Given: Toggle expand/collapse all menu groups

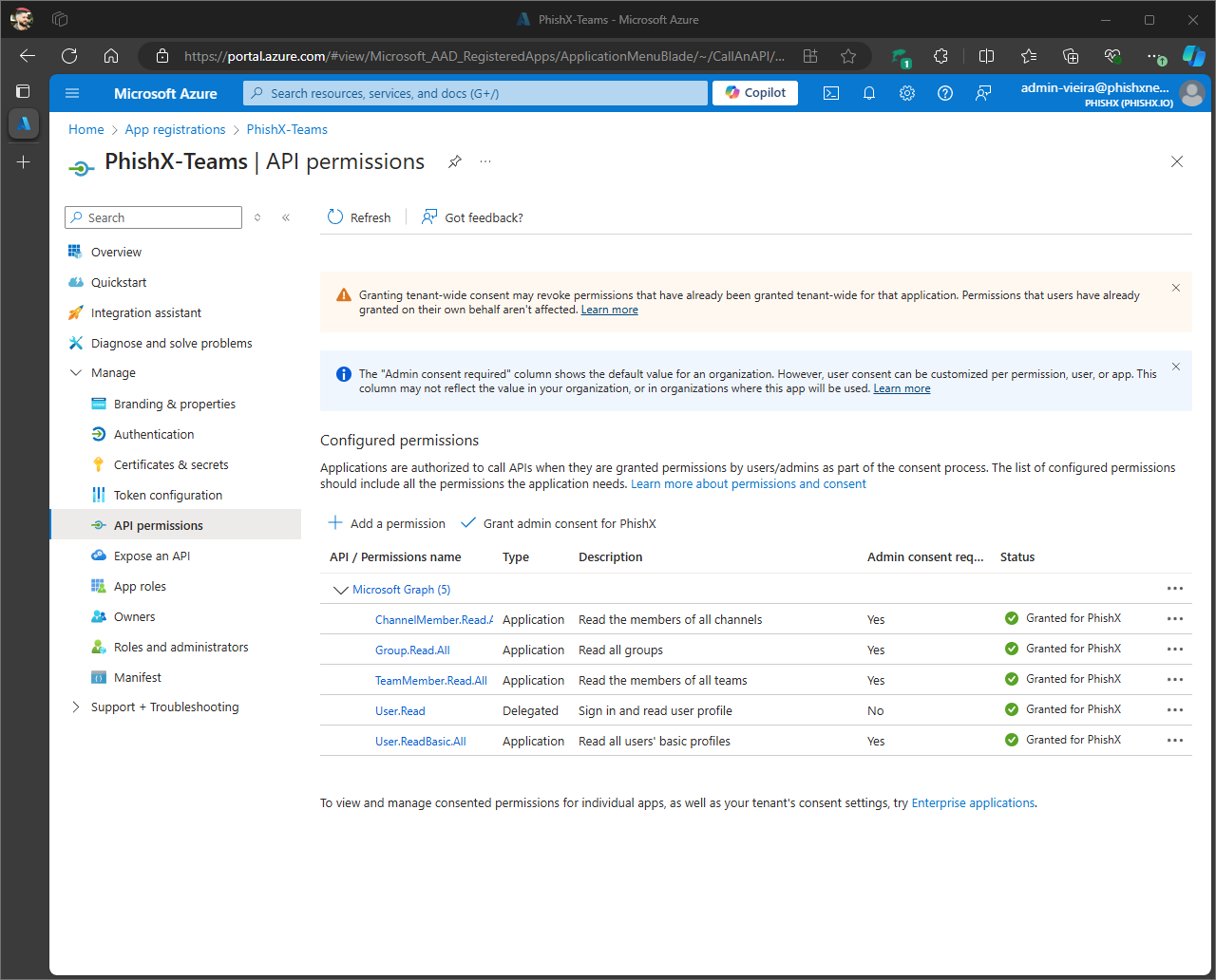Looking at the screenshot, I should point(257,217).
